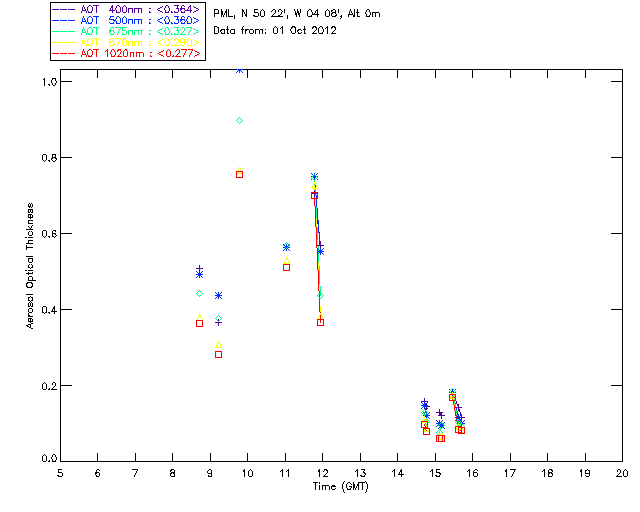Click the 0.6 y-axis tick label
Image resolution: width=640 pixels, height=512 pixels.
pos(49,234)
